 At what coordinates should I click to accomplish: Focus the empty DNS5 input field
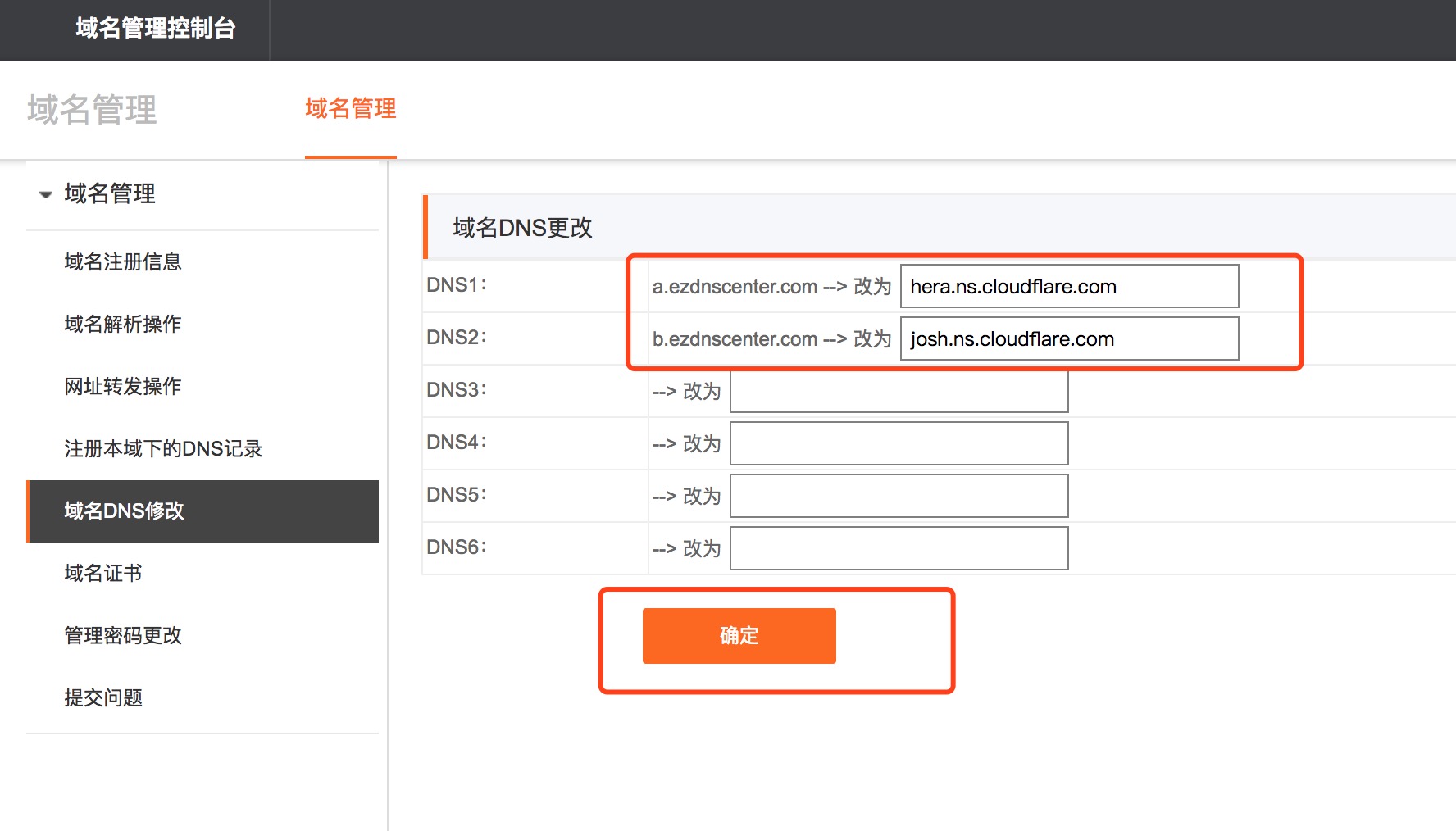(899, 496)
